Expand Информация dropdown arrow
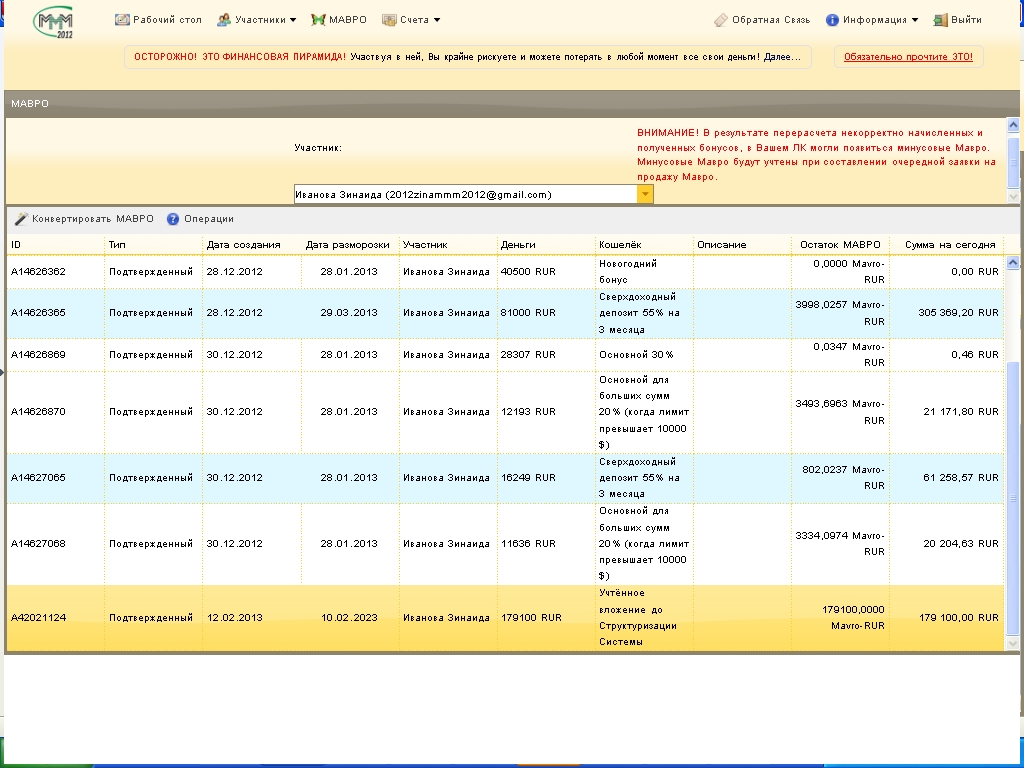The height and width of the screenshot is (768, 1024). (915, 20)
